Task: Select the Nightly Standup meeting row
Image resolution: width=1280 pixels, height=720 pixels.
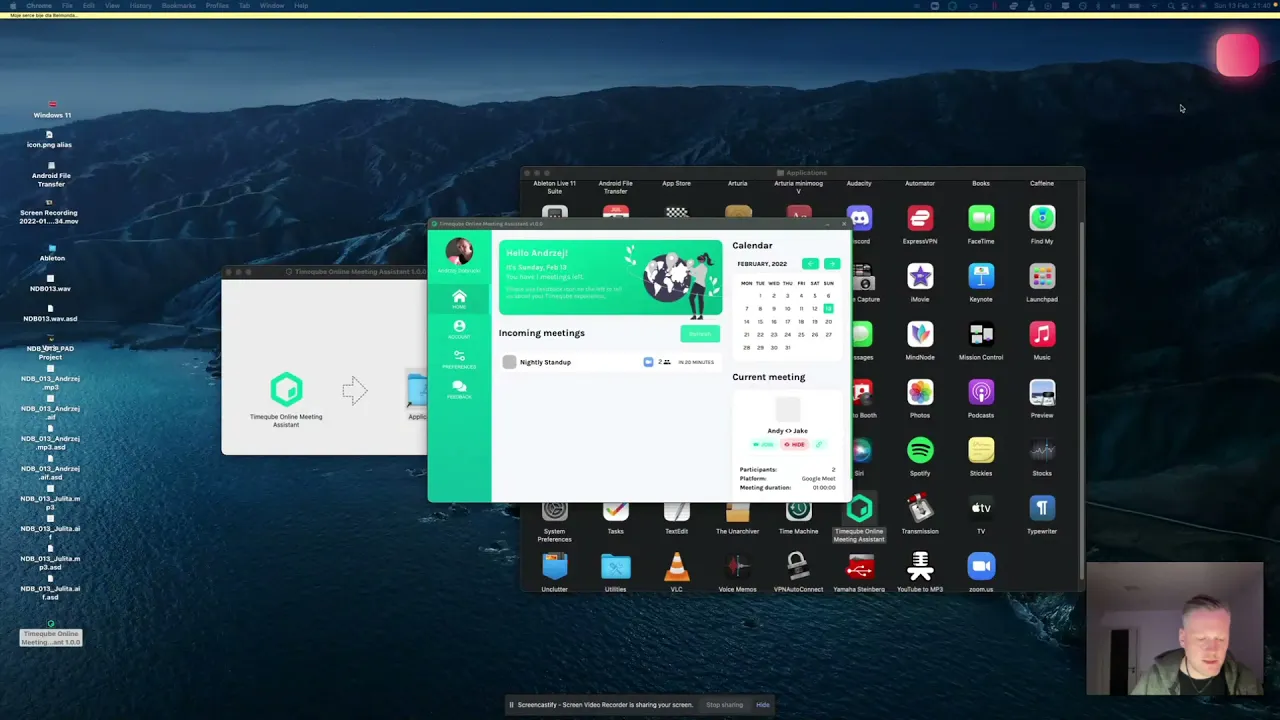Action: (x=610, y=362)
